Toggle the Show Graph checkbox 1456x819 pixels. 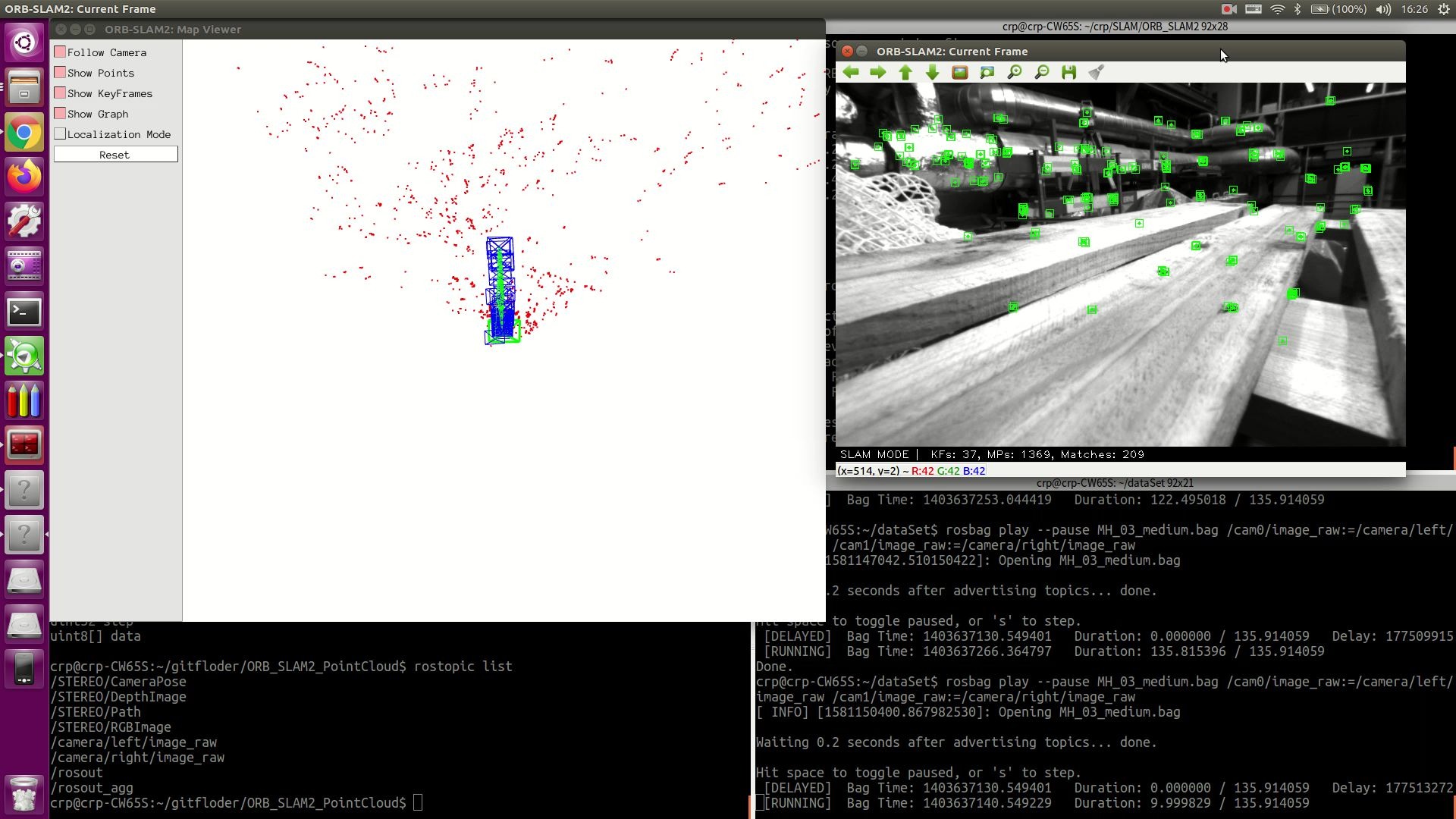coord(60,114)
